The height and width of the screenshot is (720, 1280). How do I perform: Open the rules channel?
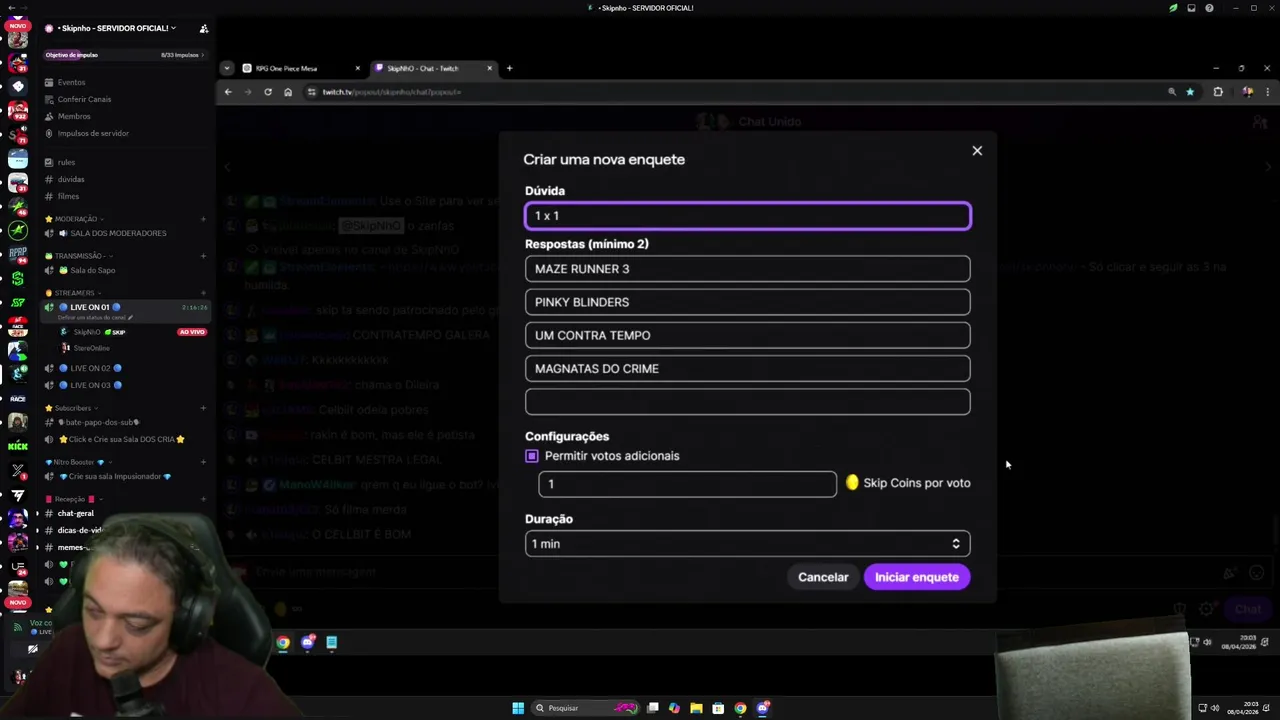tap(66, 162)
